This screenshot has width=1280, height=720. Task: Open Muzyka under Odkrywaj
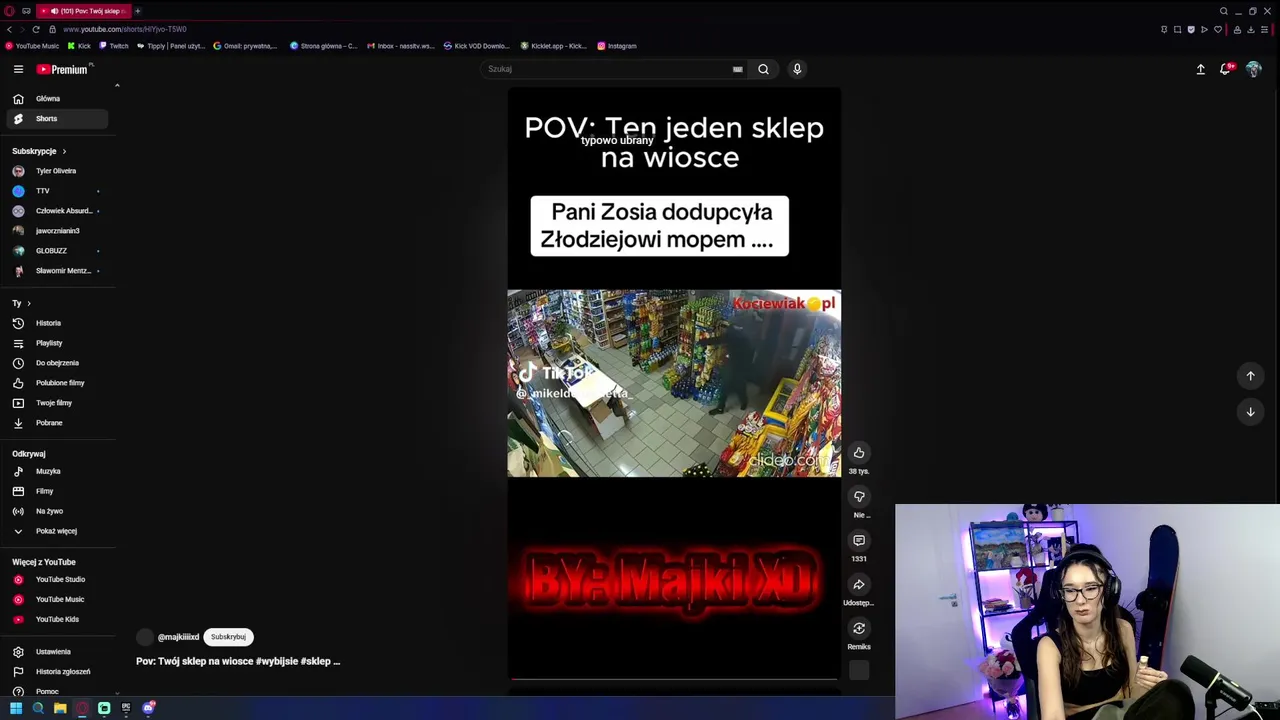(x=57, y=471)
